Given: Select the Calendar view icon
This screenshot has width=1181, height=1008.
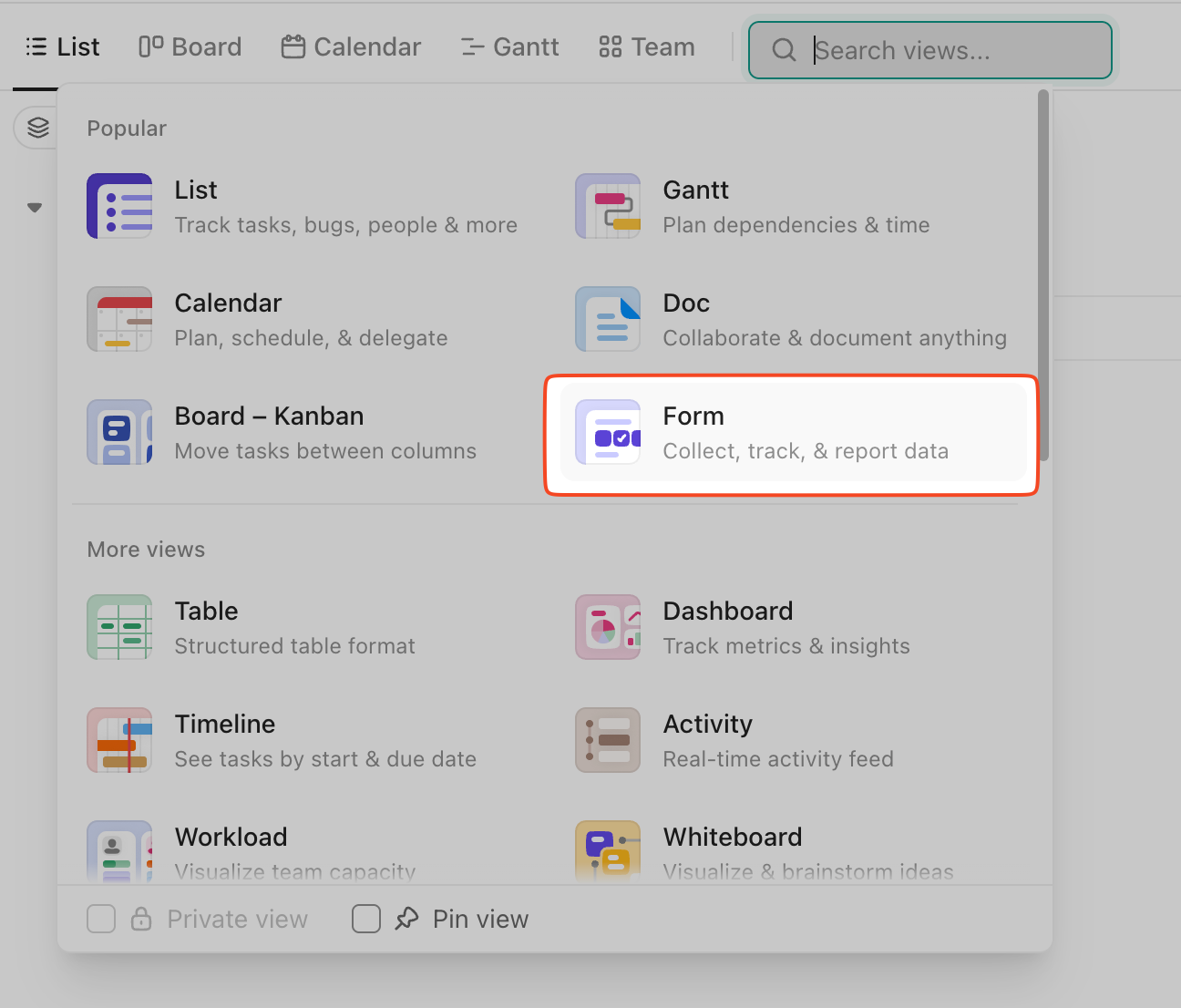Looking at the screenshot, I should [x=119, y=319].
